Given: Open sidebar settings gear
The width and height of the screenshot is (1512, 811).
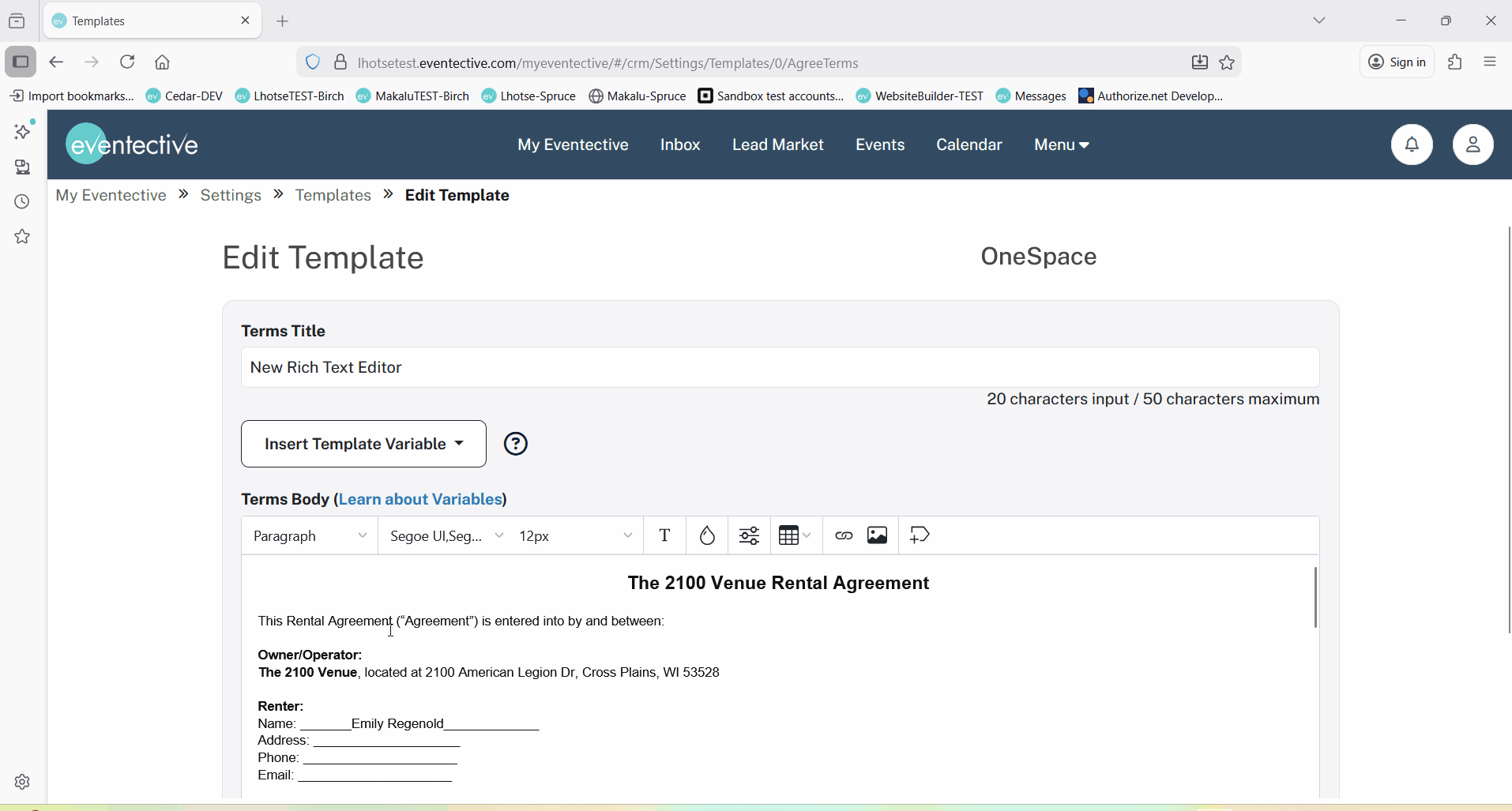Looking at the screenshot, I should click(x=23, y=782).
